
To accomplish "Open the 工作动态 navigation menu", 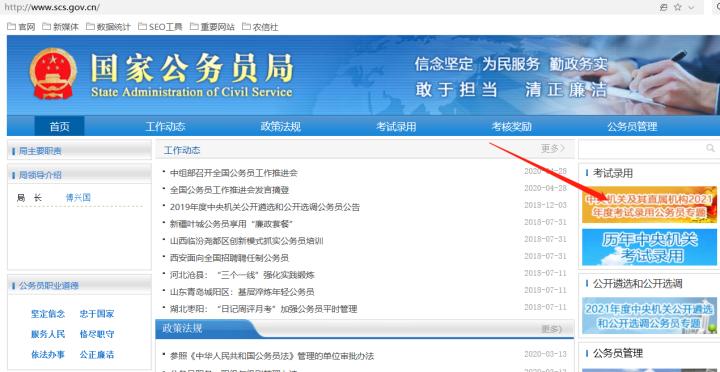I will (x=165, y=126).
